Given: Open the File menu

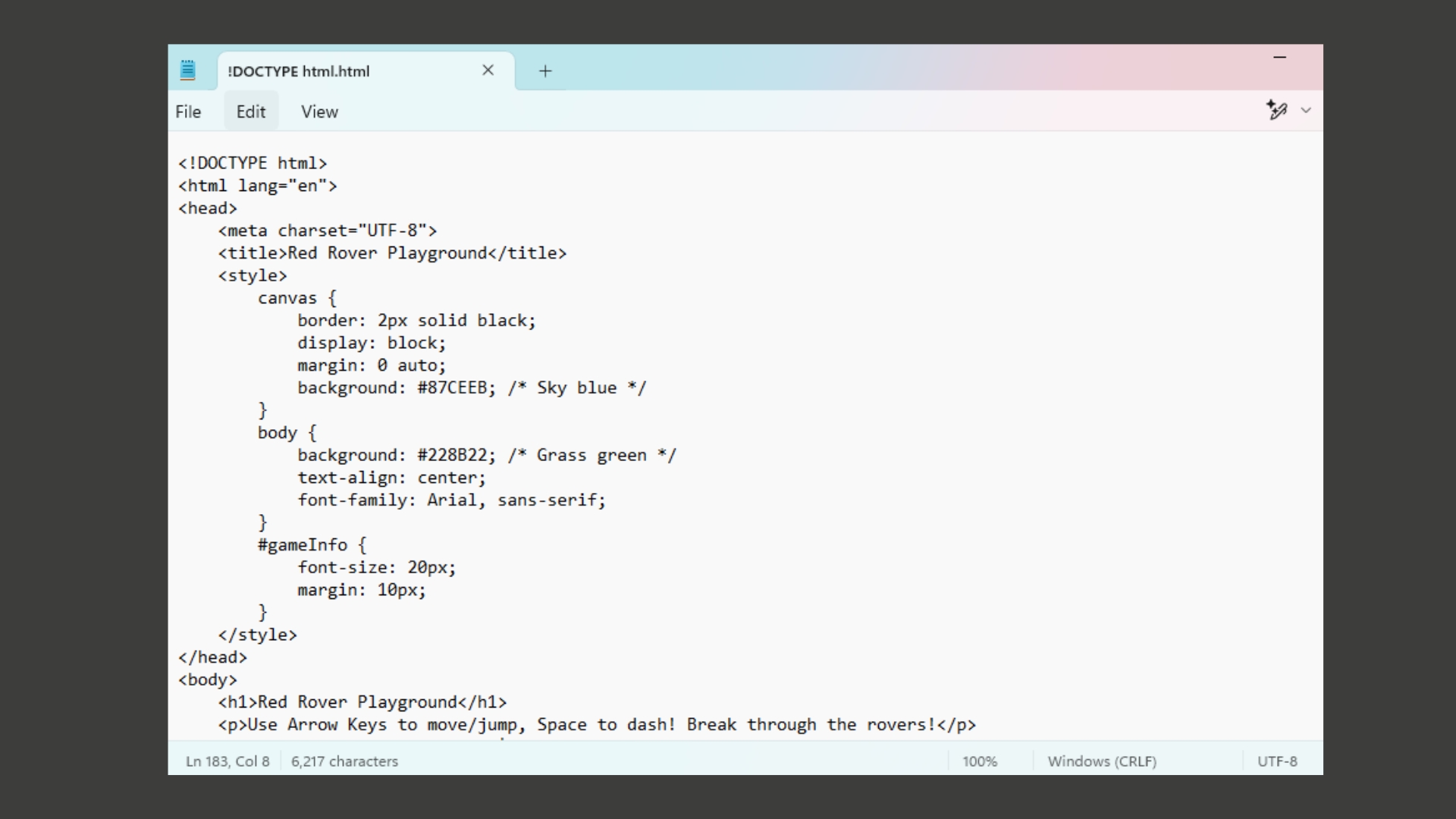Looking at the screenshot, I should click(188, 111).
